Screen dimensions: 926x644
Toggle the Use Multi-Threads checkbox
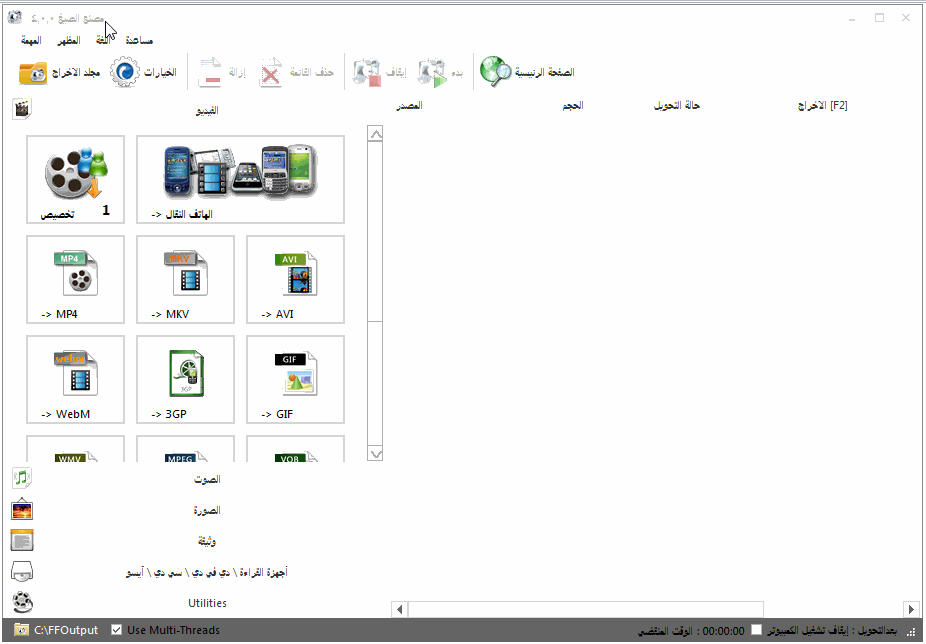coord(117,630)
